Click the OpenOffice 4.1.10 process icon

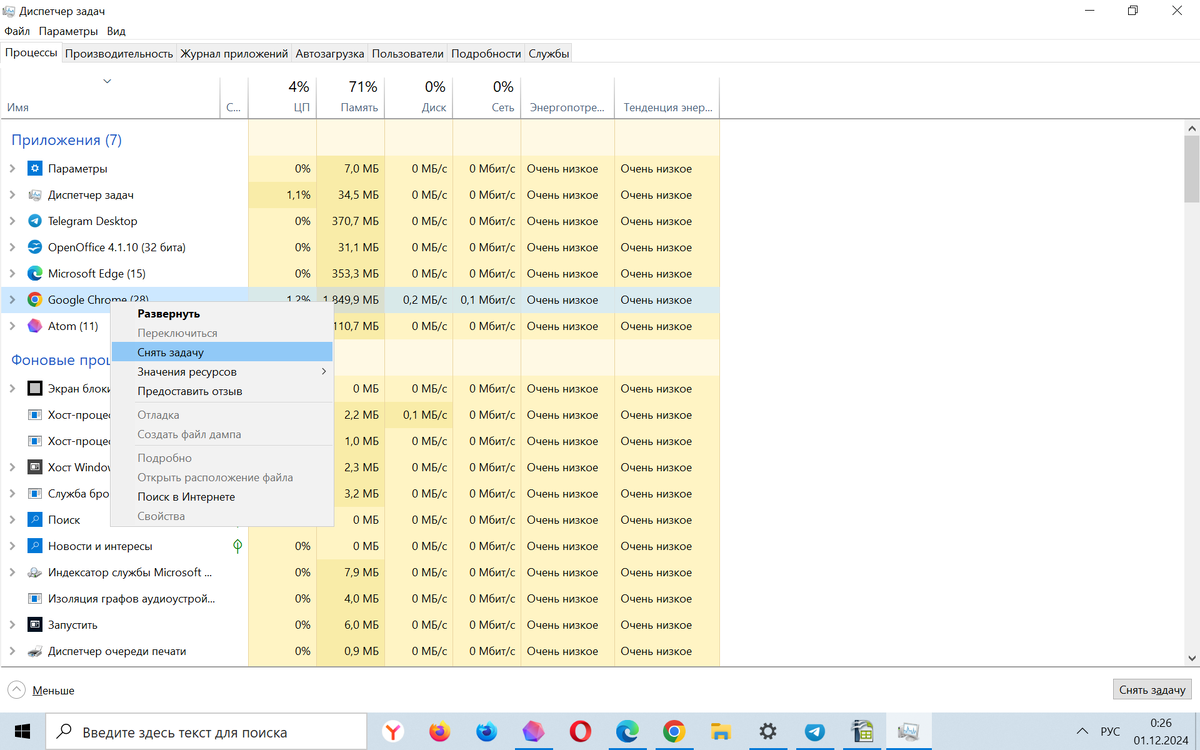click(35, 247)
